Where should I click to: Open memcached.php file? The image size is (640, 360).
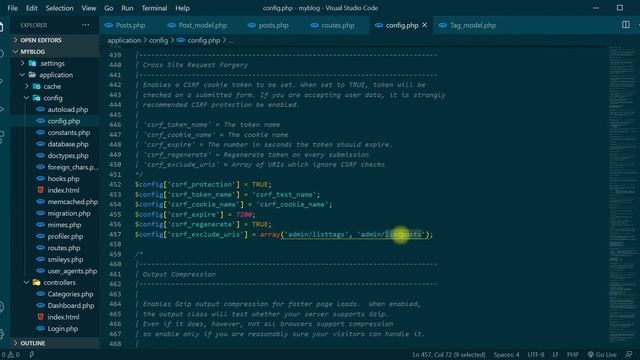click(72, 202)
